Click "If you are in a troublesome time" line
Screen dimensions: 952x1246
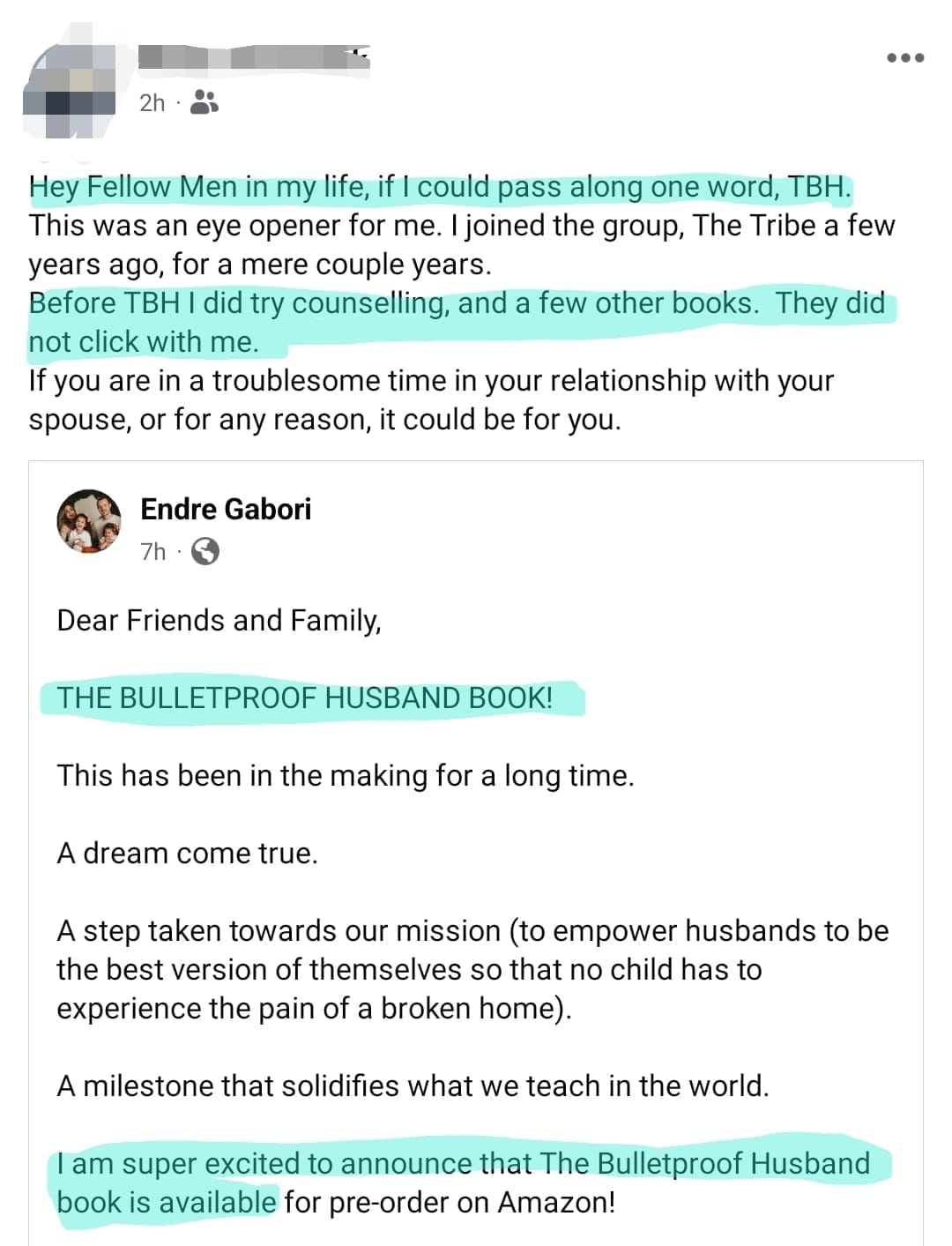430,381
